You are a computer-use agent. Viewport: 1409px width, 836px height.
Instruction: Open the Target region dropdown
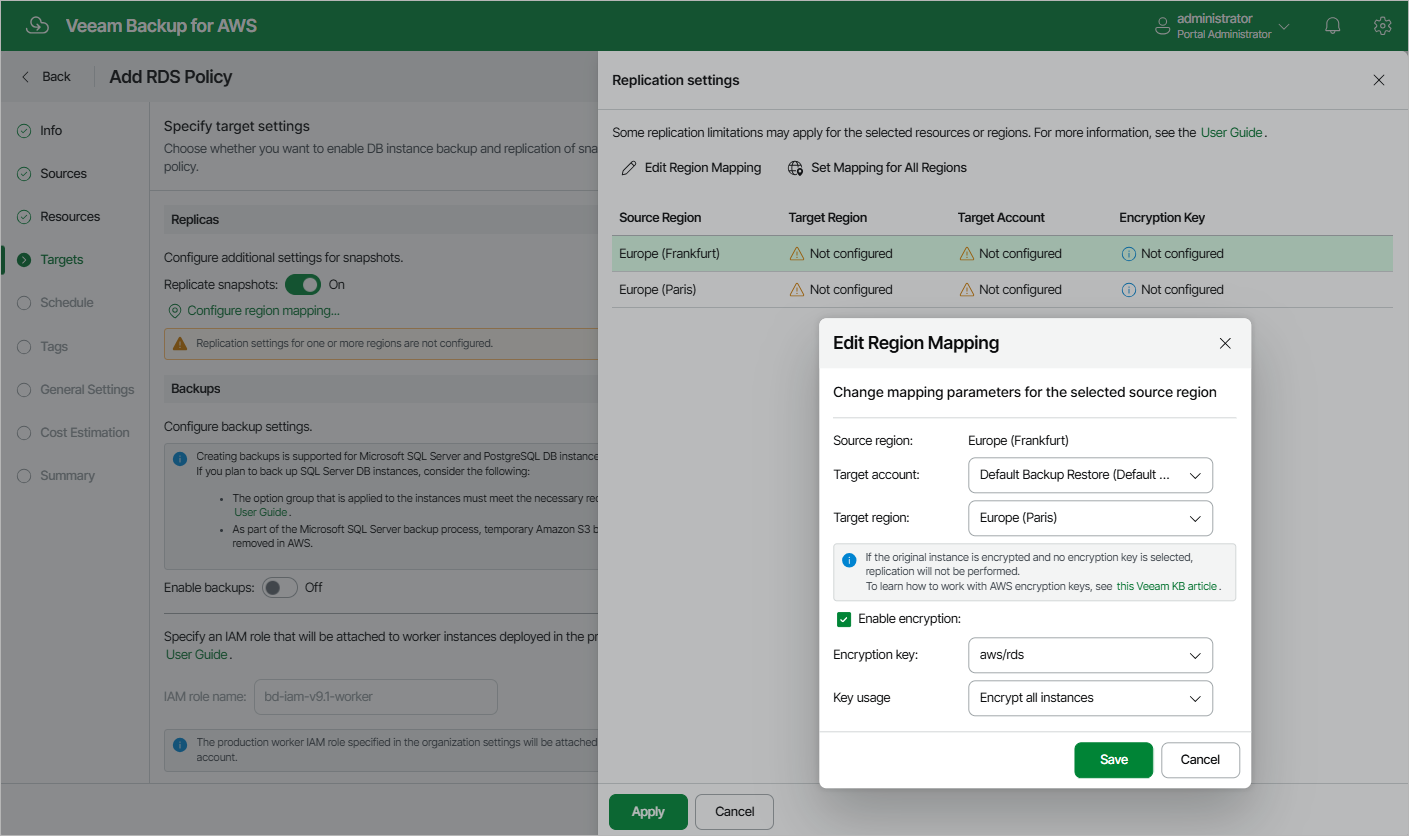click(1090, 518)
